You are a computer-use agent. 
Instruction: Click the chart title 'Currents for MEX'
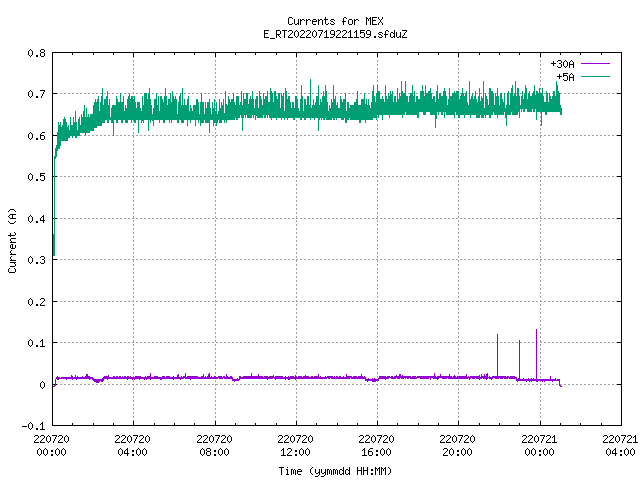(335, 21)
